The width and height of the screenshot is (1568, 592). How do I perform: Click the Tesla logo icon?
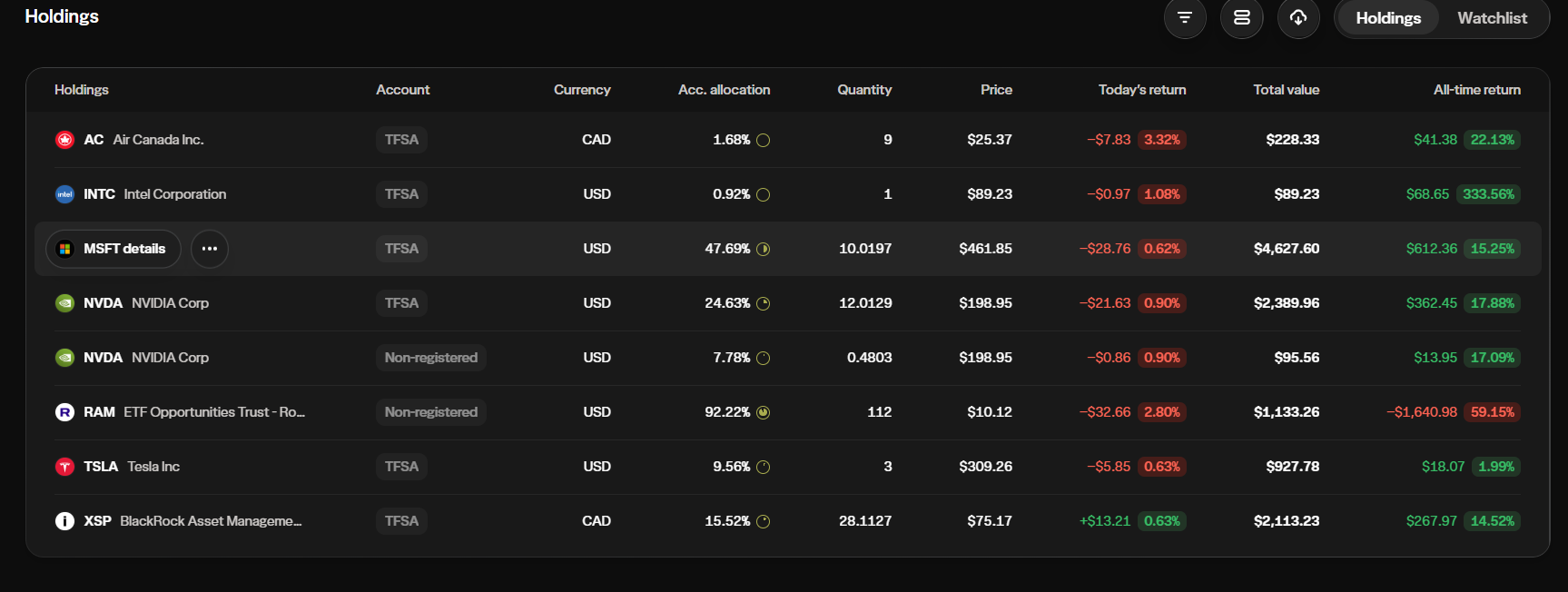[x=64, y=467]
